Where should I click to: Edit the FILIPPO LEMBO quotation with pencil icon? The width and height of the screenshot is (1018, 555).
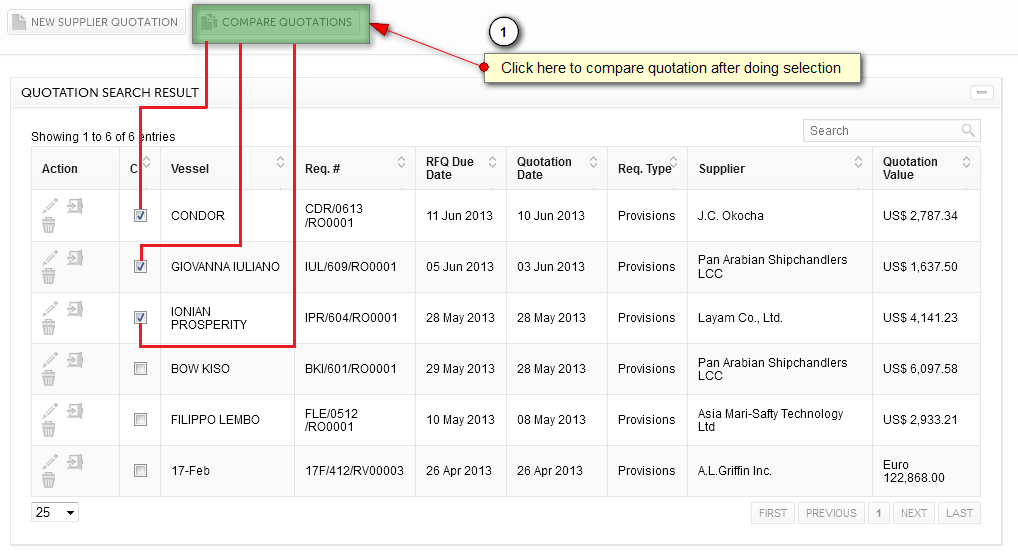[x=50, y=410]
